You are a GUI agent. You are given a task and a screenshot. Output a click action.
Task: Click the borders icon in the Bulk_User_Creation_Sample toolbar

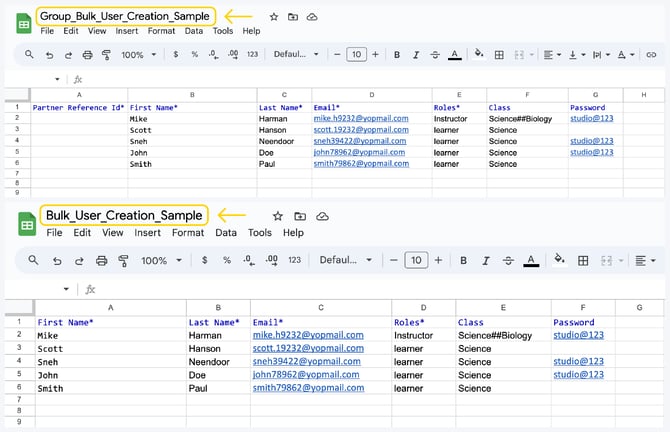coord(584,260)
